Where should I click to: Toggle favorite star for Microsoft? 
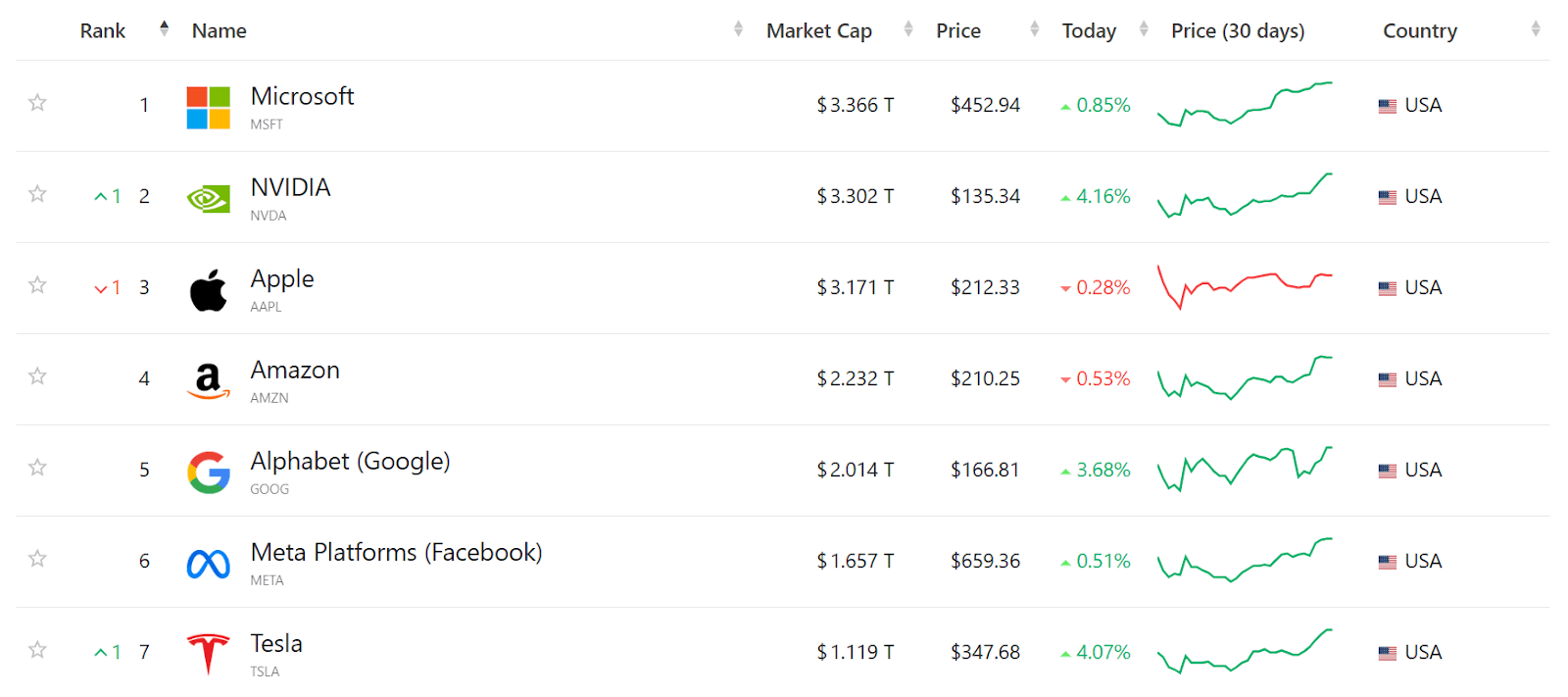click(37, 102)
